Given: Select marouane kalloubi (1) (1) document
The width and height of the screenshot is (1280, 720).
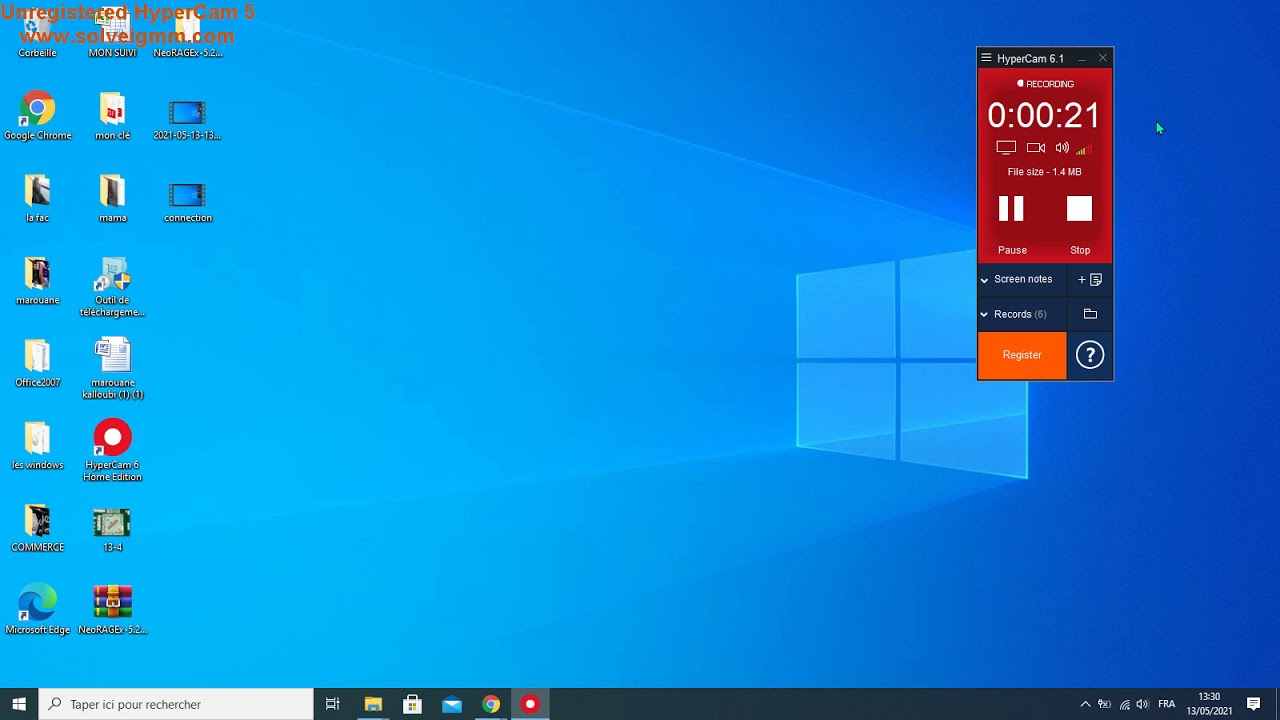Looking at the screenshot, I should click(112, 368).
